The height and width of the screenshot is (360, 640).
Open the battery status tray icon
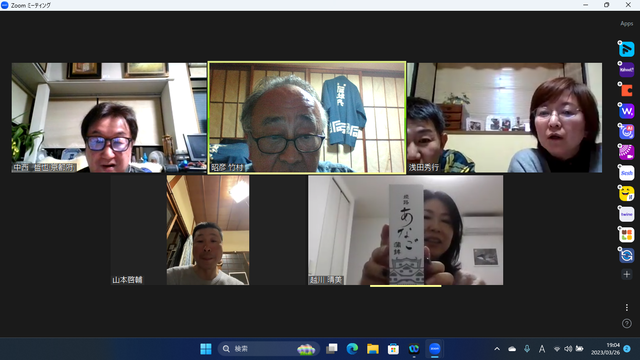pyautogui.click(x=579, y=349)
